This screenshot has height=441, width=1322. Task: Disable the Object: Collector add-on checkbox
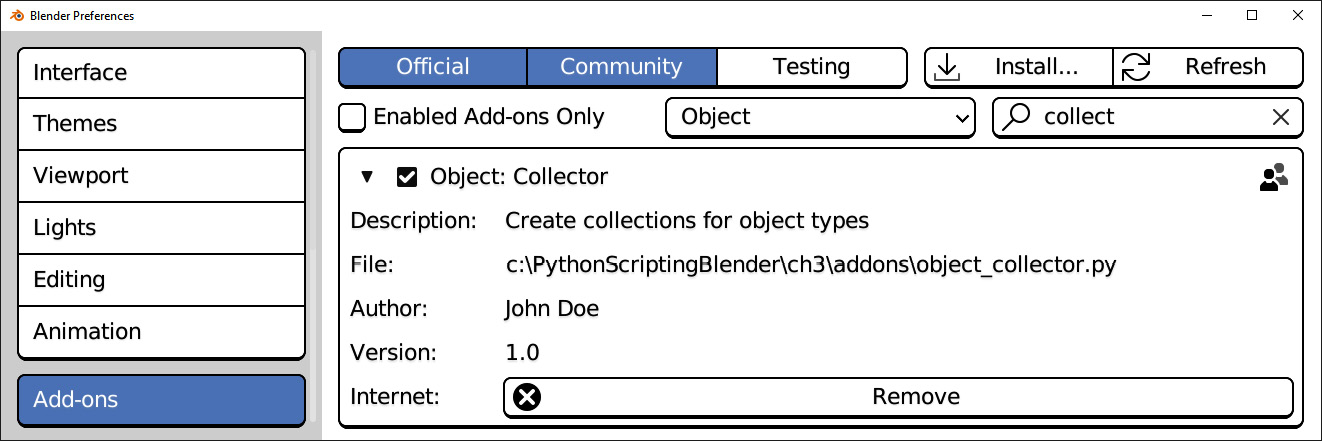pyautogui.click(x=407, y=177)
